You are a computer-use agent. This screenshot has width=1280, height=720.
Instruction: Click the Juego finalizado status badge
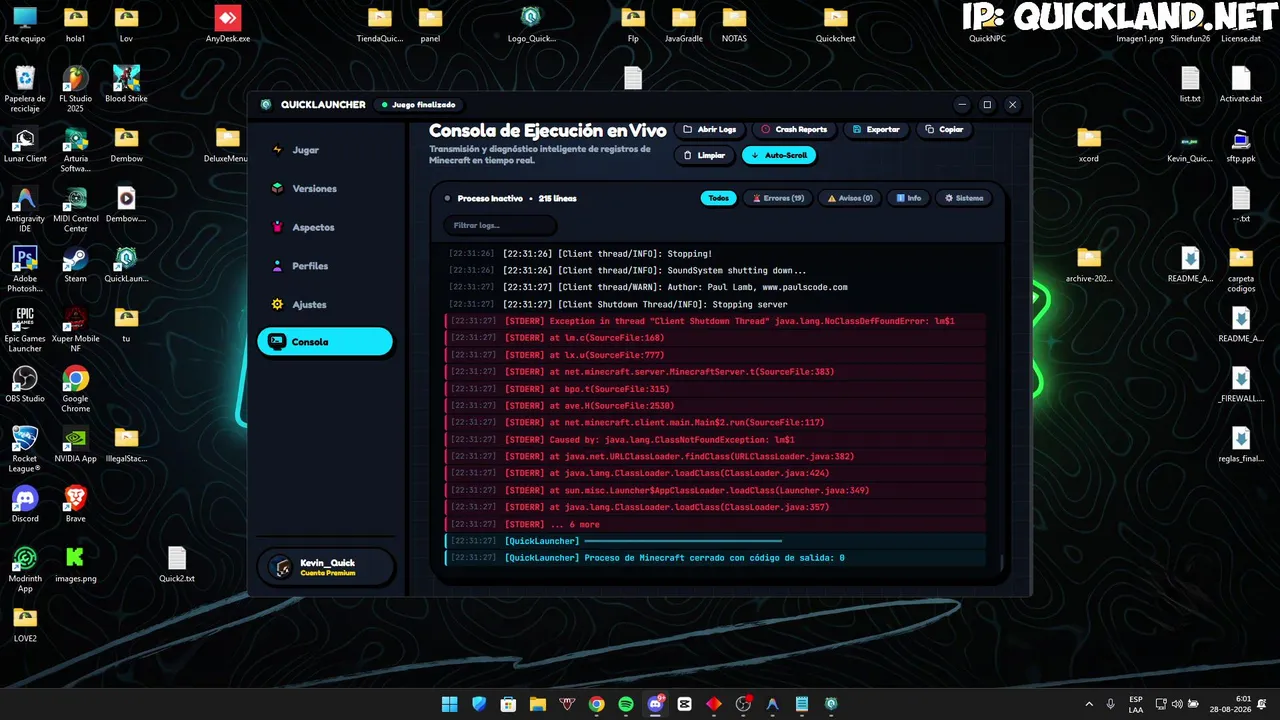coord(417,104)
